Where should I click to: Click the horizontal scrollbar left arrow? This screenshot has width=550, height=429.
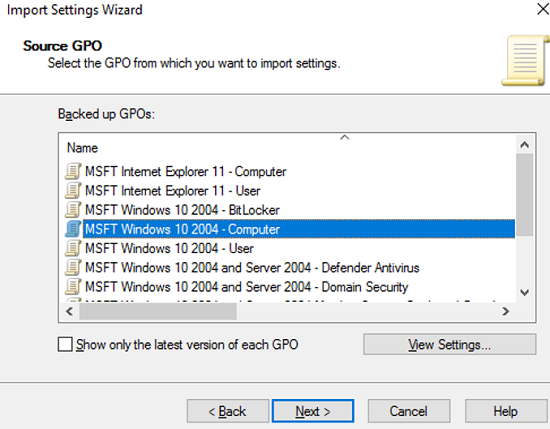coord(69,311)
